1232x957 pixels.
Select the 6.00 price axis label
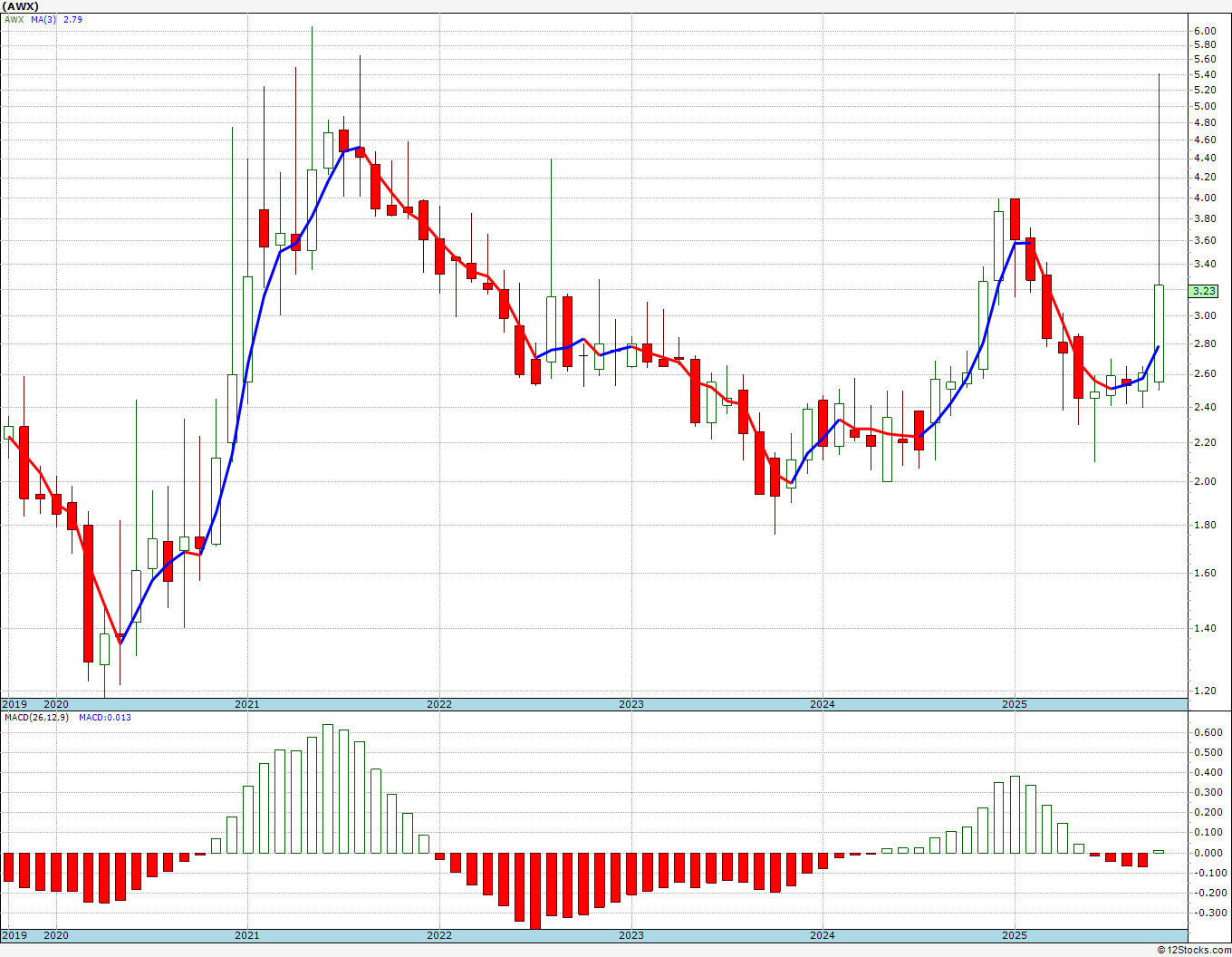(1204, 31)
